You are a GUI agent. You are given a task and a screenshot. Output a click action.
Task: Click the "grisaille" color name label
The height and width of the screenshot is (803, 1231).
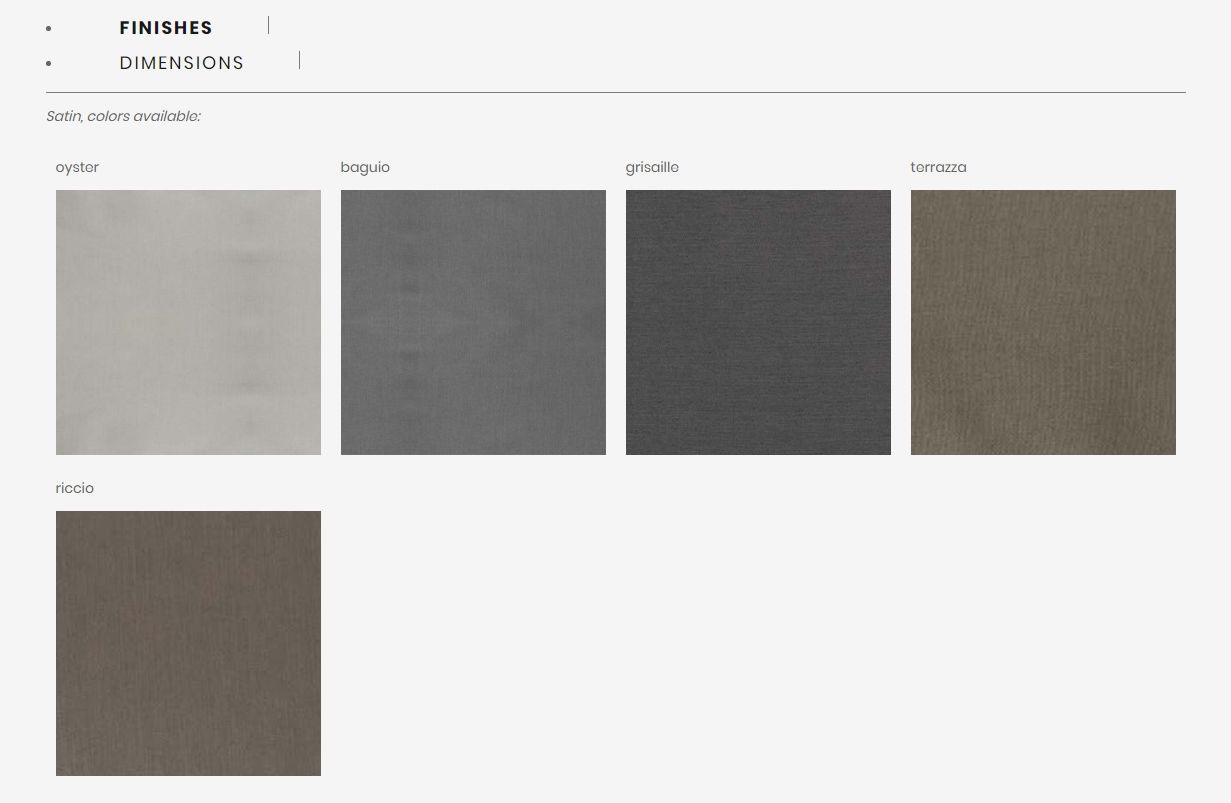click(x=652, y=167)
